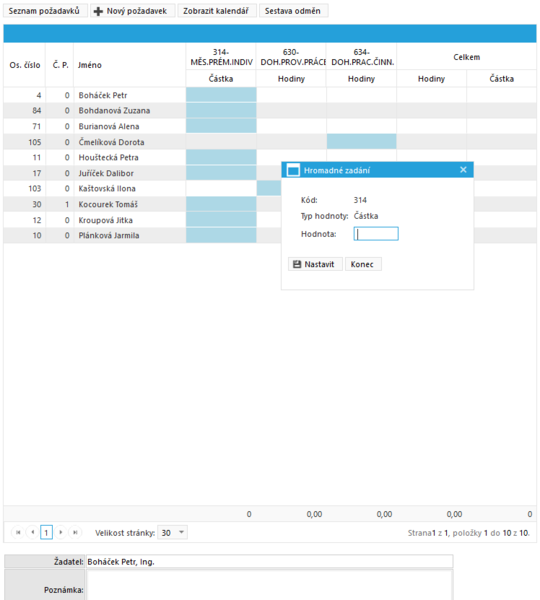Click the plus icon on Nový požadavek

click(x=98, y=11)
